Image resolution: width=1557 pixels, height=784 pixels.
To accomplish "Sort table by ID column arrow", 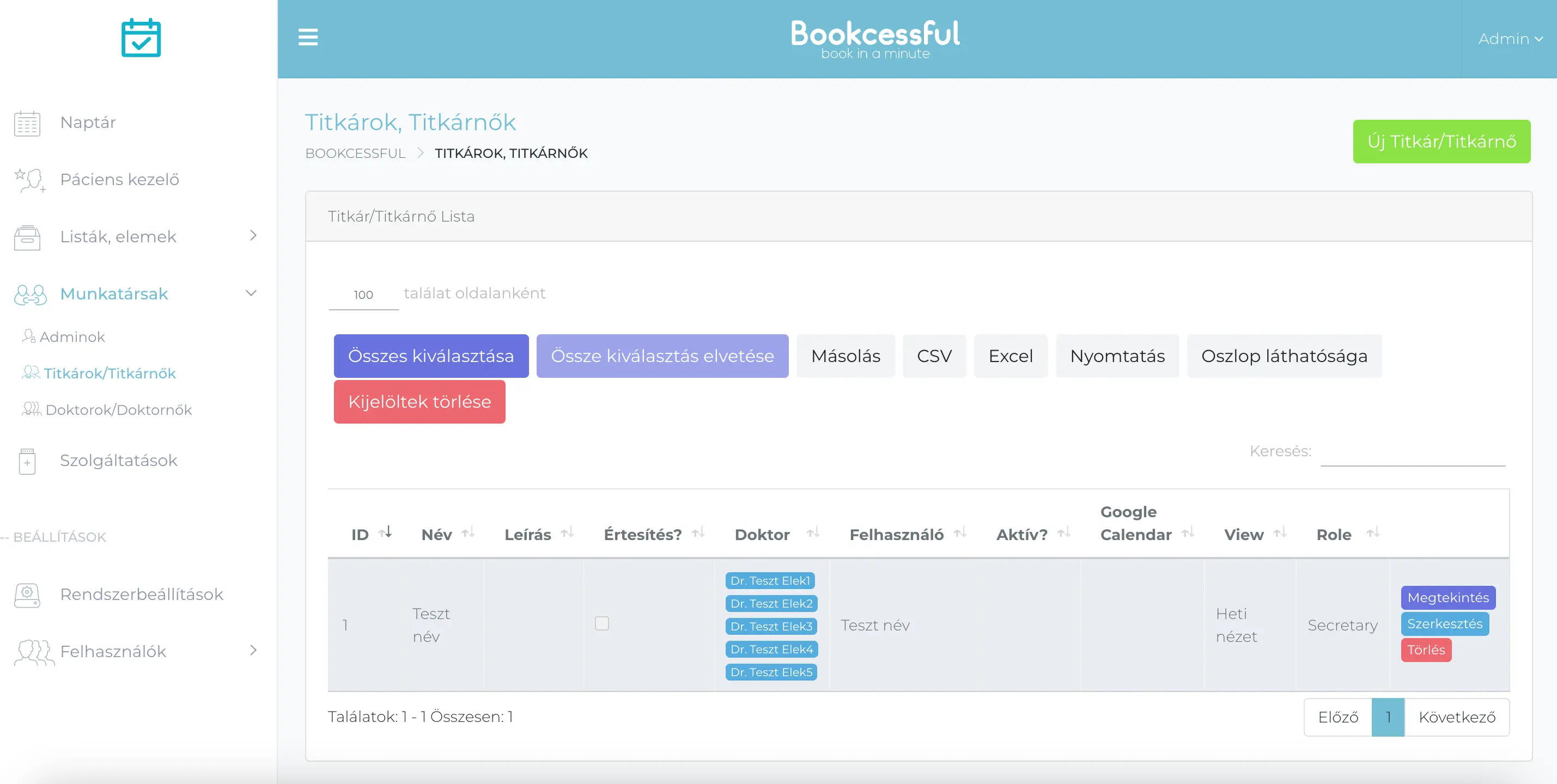I will [x=386, y=532].
